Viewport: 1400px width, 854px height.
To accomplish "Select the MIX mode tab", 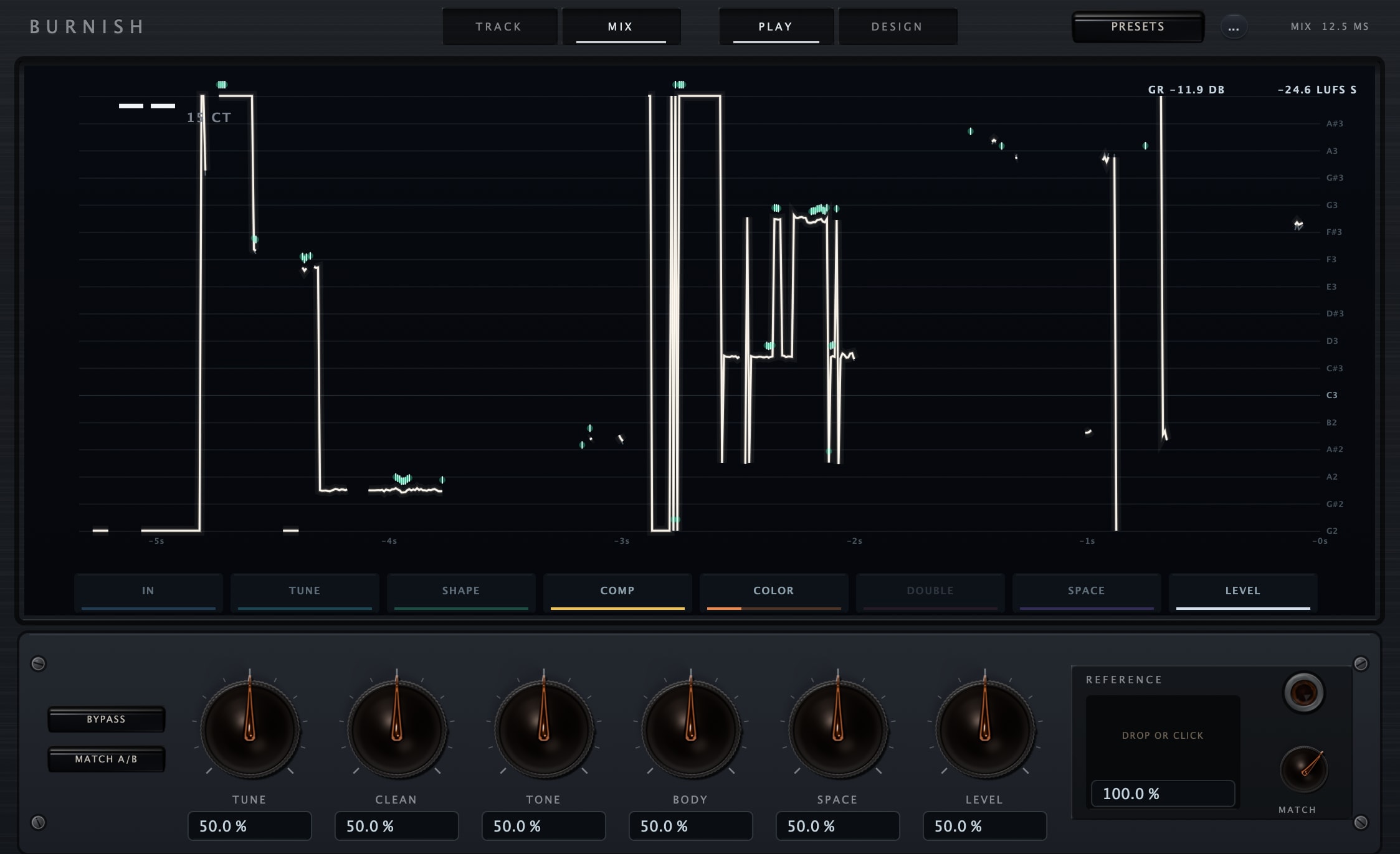I will click(x=621, y=27).
